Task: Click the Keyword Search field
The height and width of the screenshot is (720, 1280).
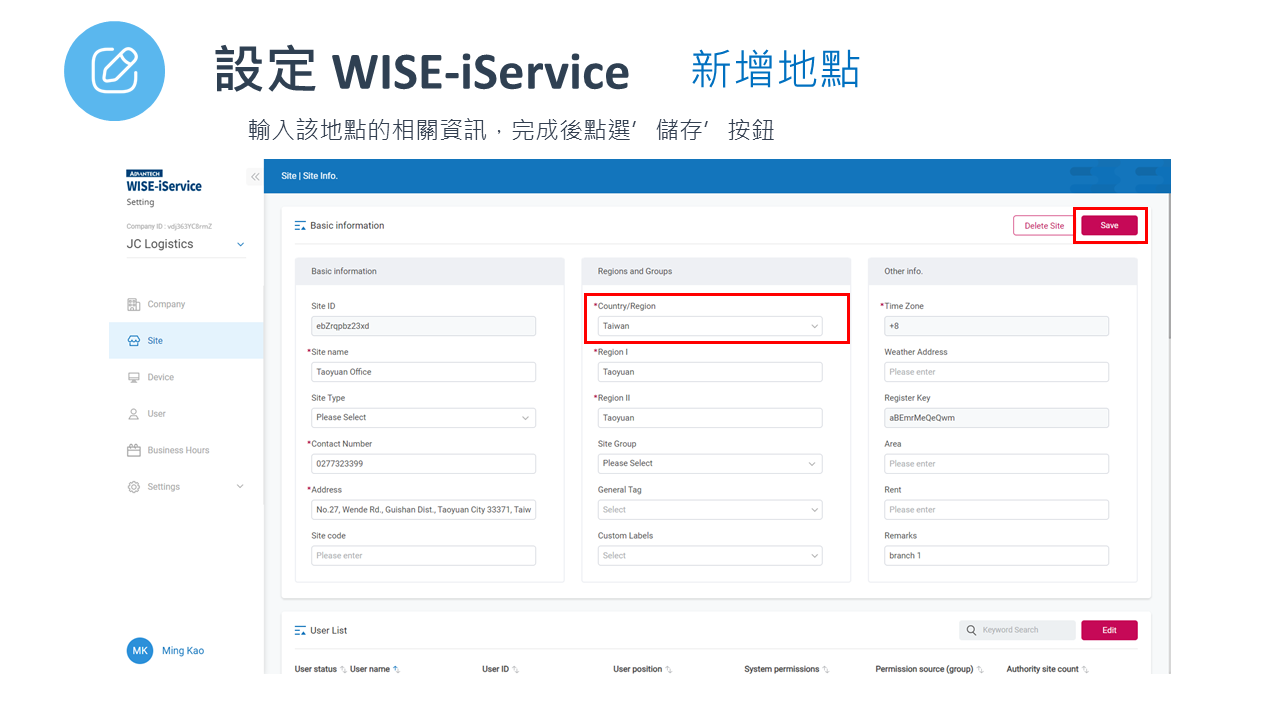Action: coord(1024,630)
